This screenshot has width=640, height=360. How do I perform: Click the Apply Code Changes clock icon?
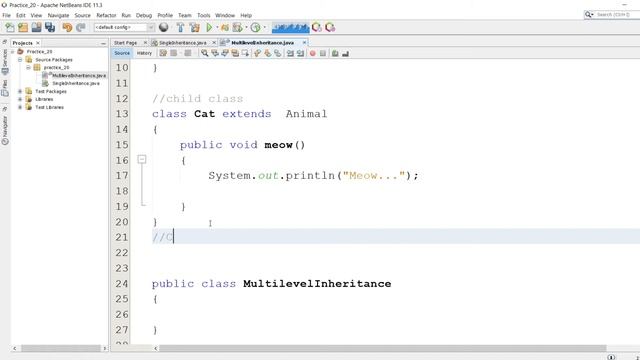(256, 27)
